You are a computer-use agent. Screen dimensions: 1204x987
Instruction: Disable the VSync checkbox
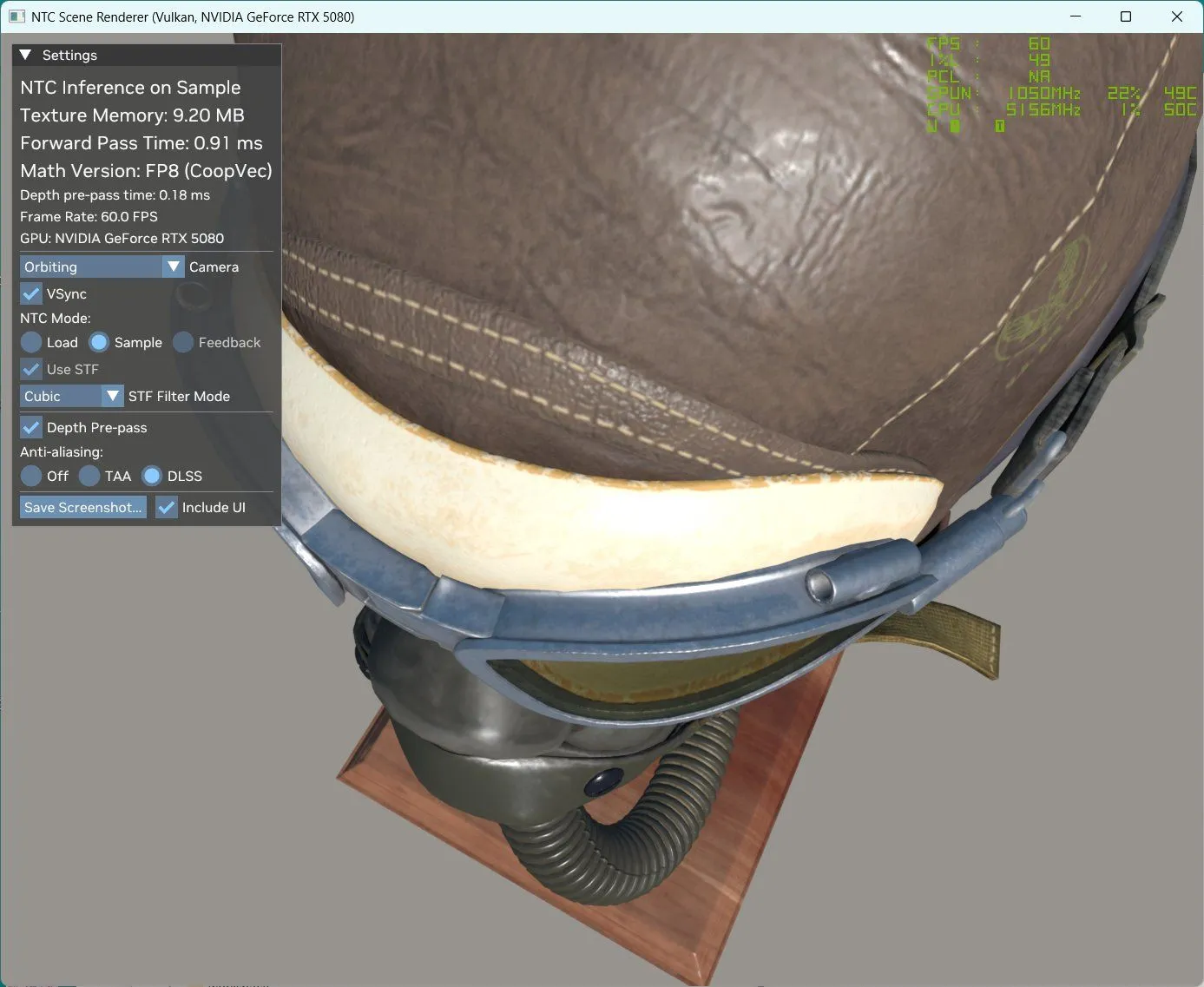(x=31, y=293)
